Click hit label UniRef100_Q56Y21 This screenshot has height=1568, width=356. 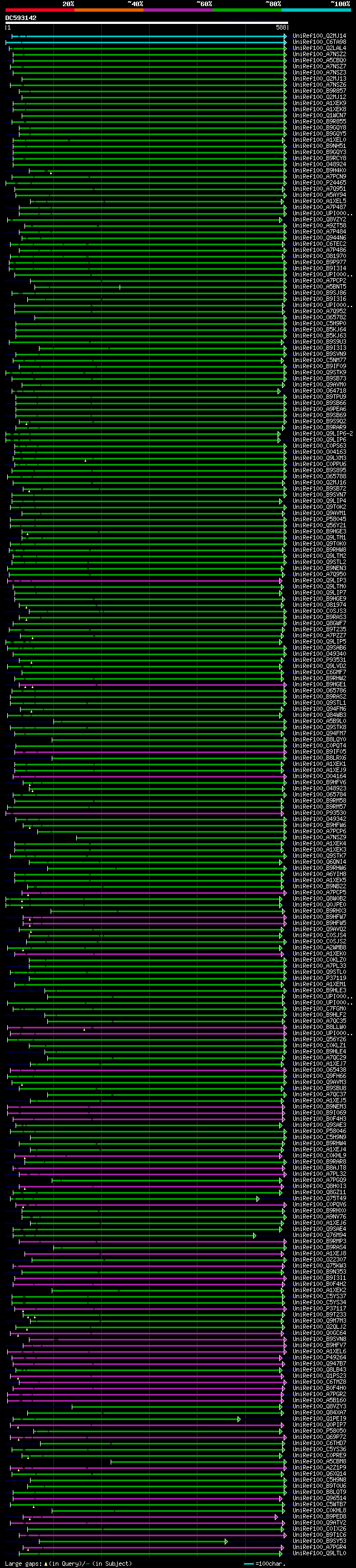pyautogui.click(x=319, y=525)
